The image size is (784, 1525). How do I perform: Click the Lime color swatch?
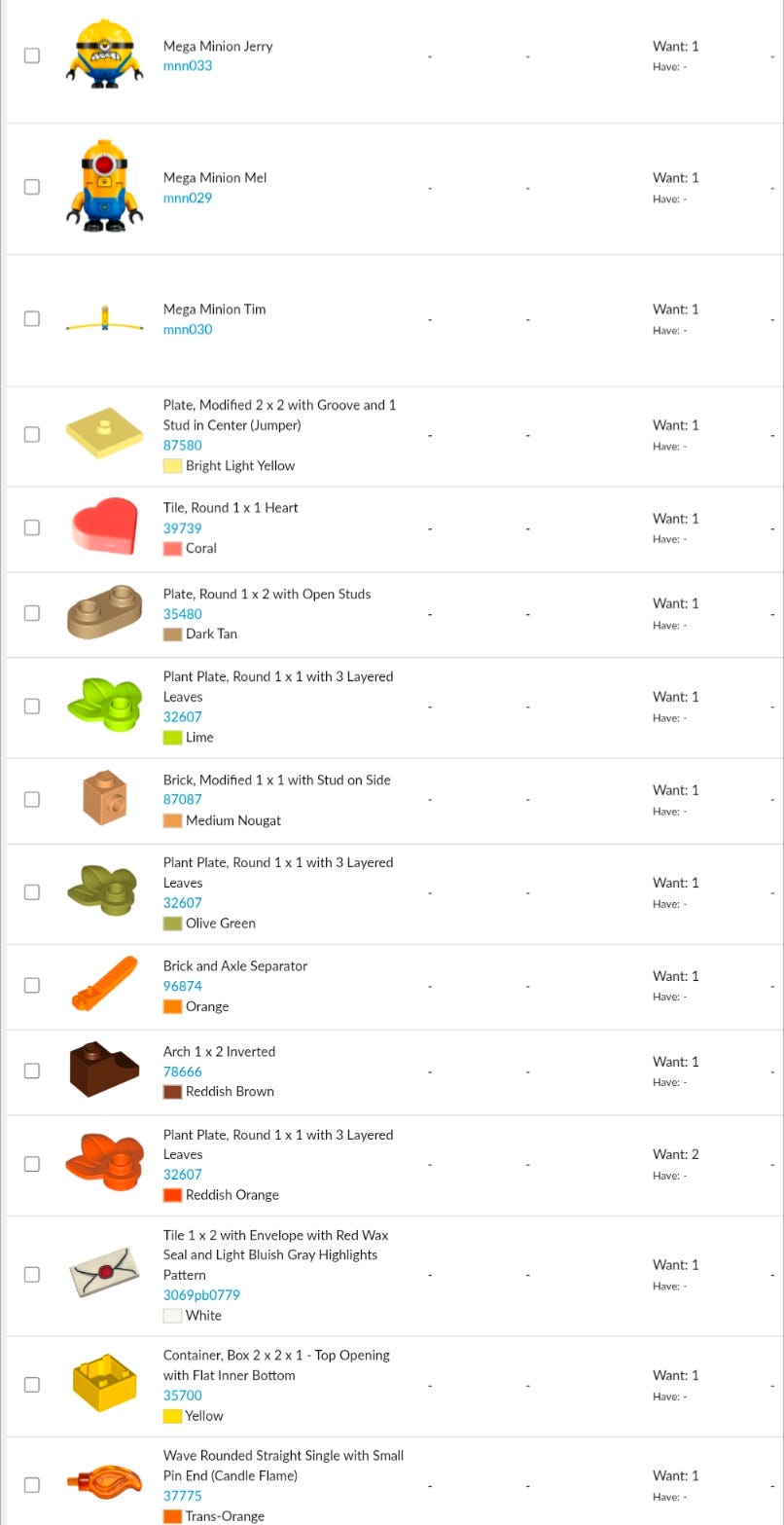(x=172, y=738)
